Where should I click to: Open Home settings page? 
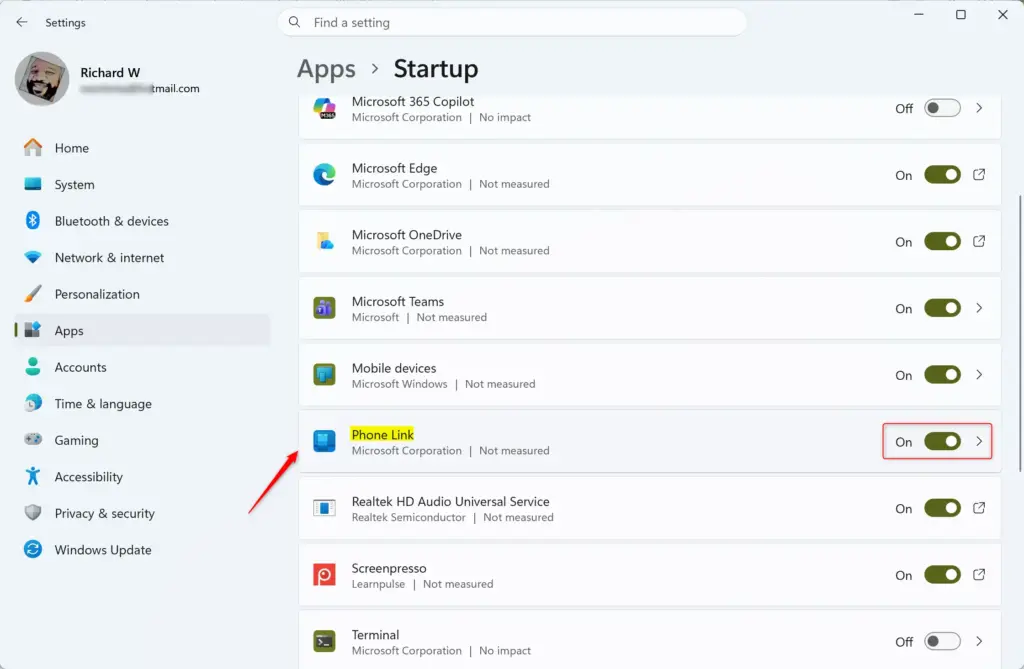click(142, 148)
